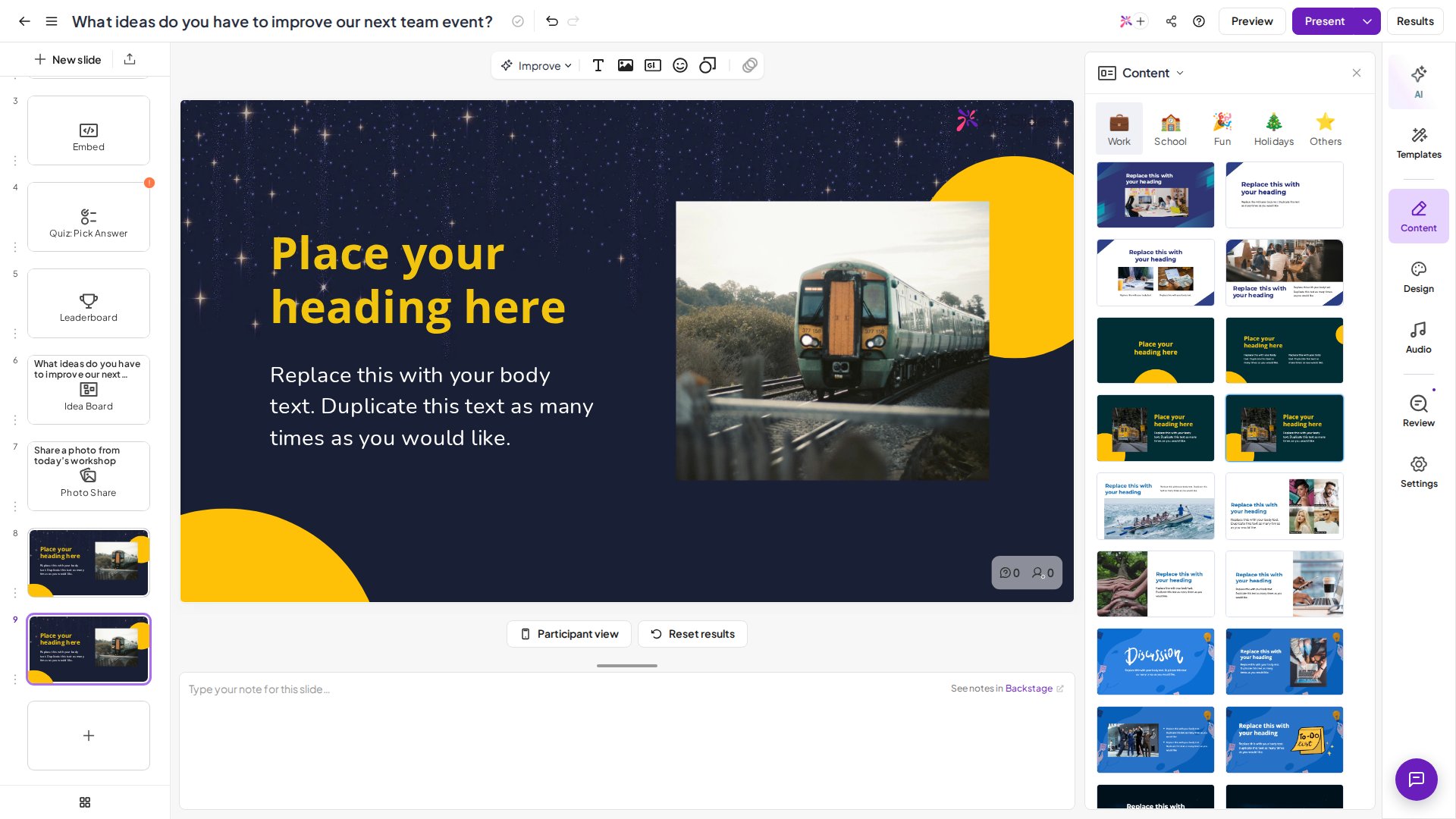
Task: Export slides using the upload icon
Action: pos(130,59)
